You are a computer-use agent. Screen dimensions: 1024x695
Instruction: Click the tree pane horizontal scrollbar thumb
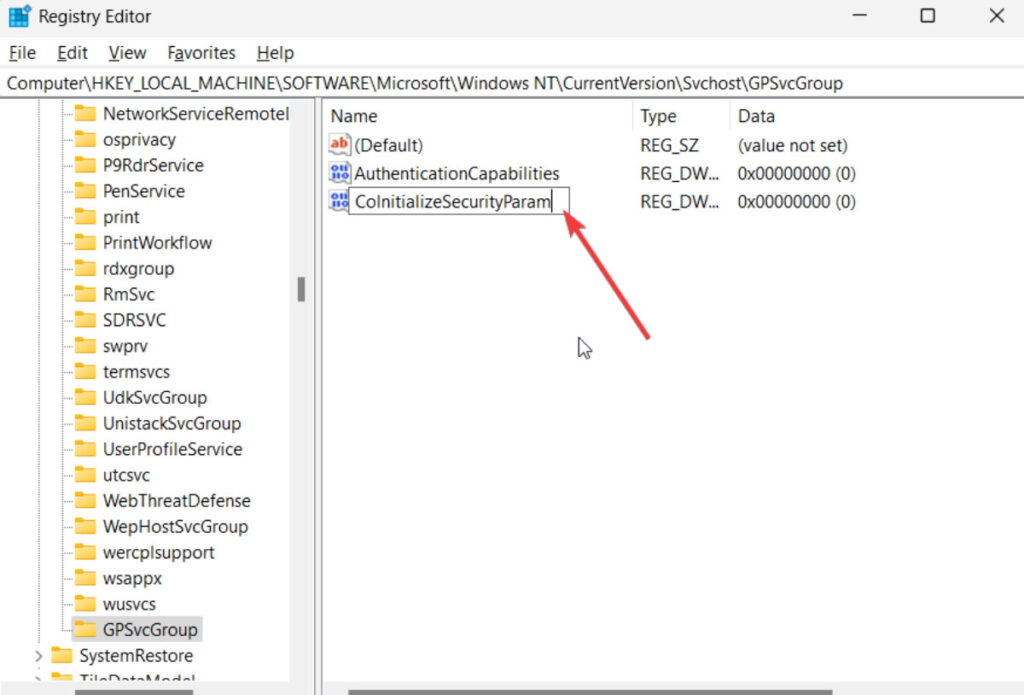(134, 692)
